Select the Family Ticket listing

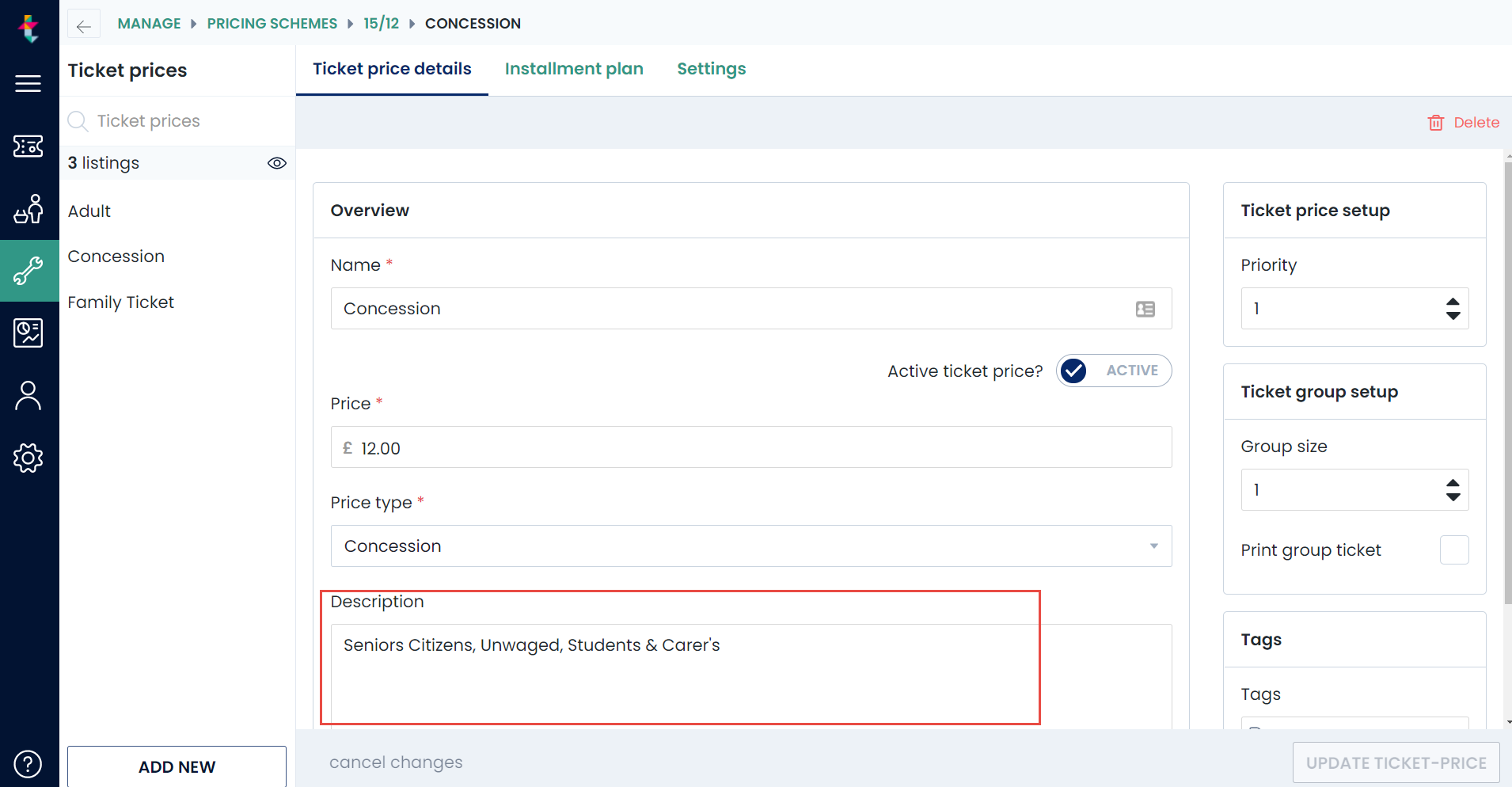point(120,302)
